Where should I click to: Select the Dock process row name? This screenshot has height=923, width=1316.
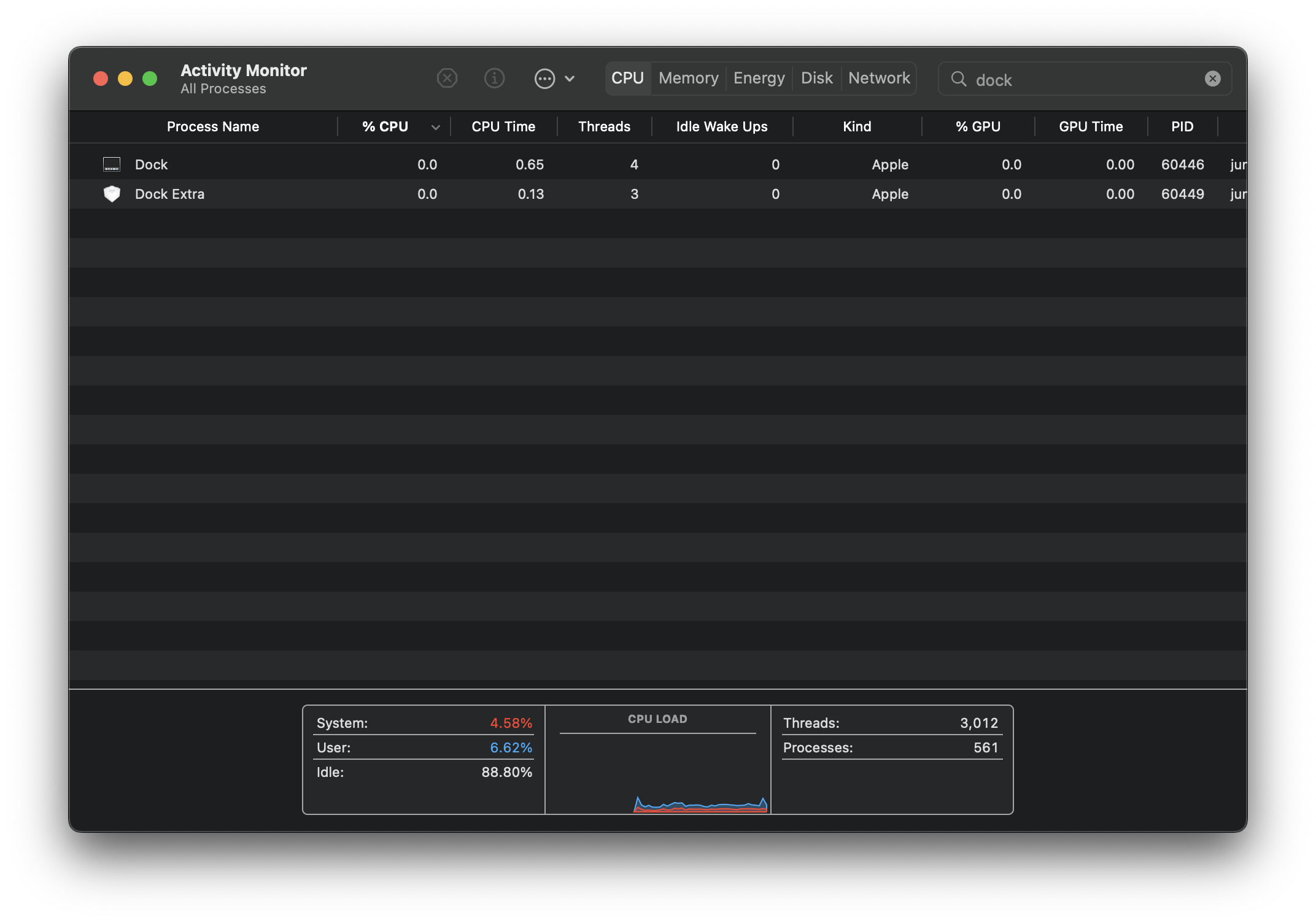[151, 164]
